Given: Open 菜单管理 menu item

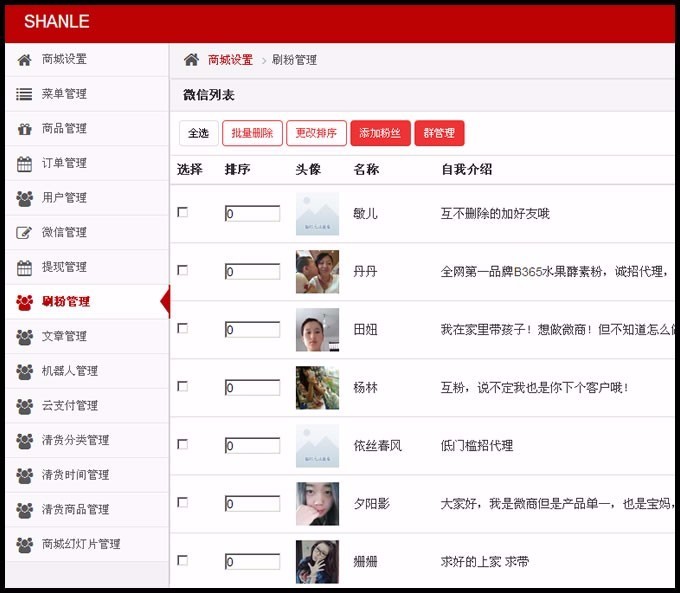Looking at the screenshot, I should (87, 94).
